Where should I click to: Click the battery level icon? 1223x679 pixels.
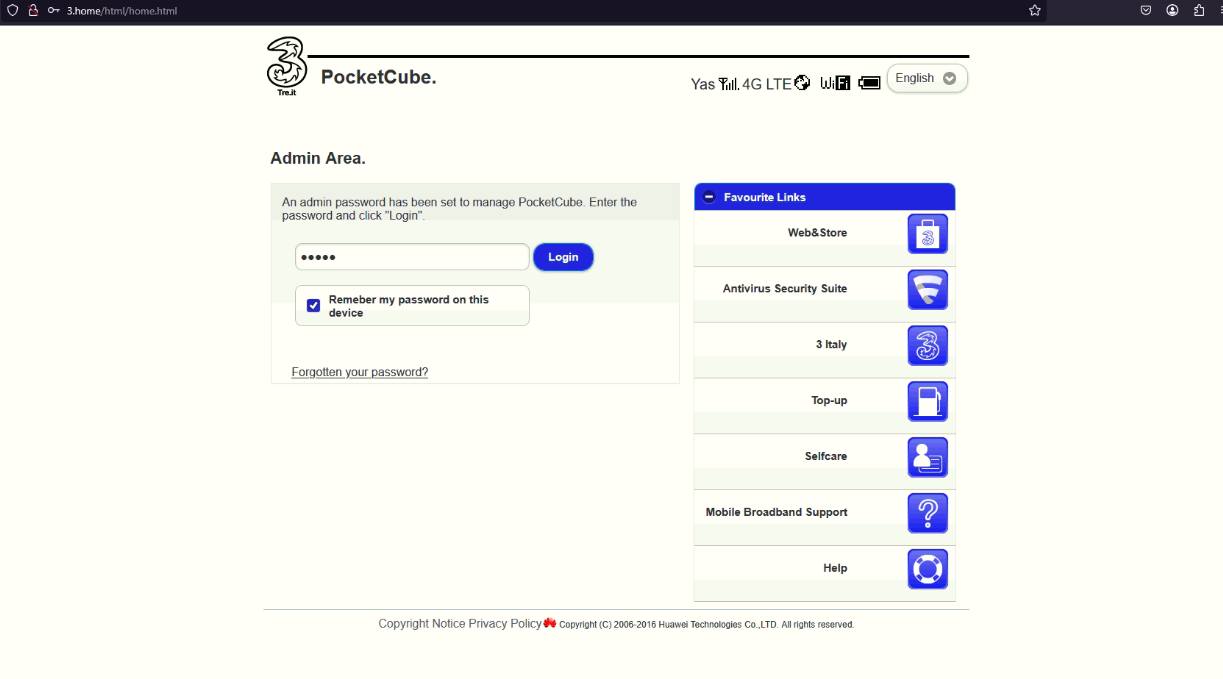pos(870,83)
